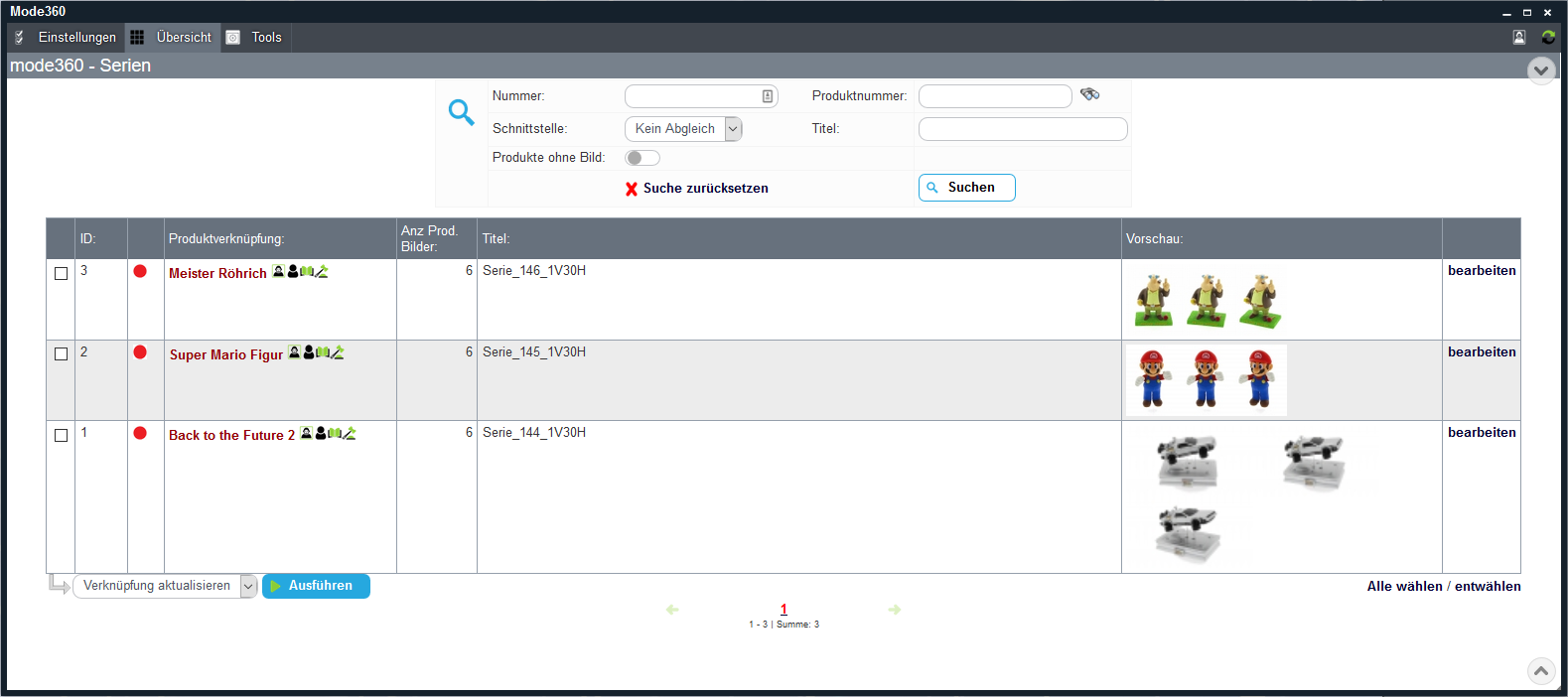The height and width of the screenshot is (697, 1568).
Task: Go to previous page with left arrow
Action: (x=672, y=610)
